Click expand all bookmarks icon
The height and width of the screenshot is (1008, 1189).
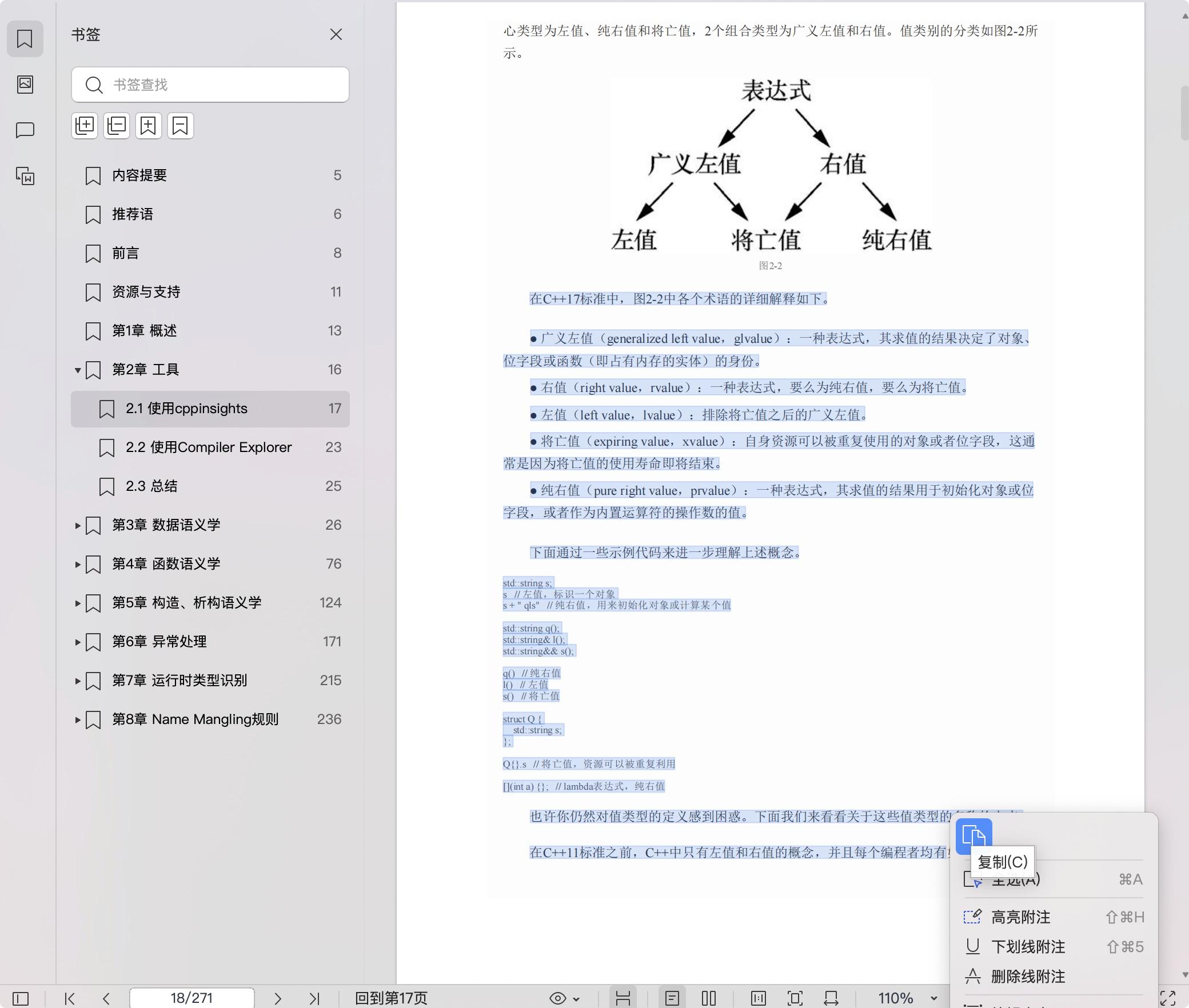[85, 126]
